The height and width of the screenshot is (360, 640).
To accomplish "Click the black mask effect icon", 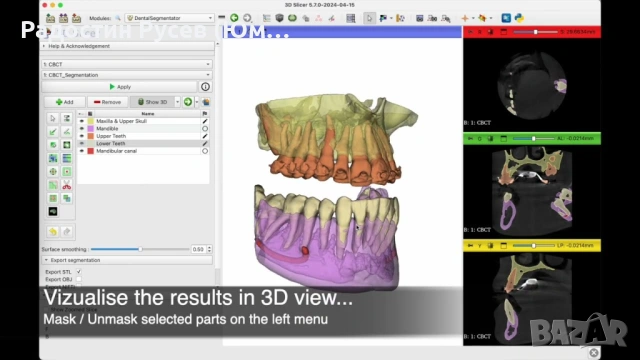I will coord(53,211).
